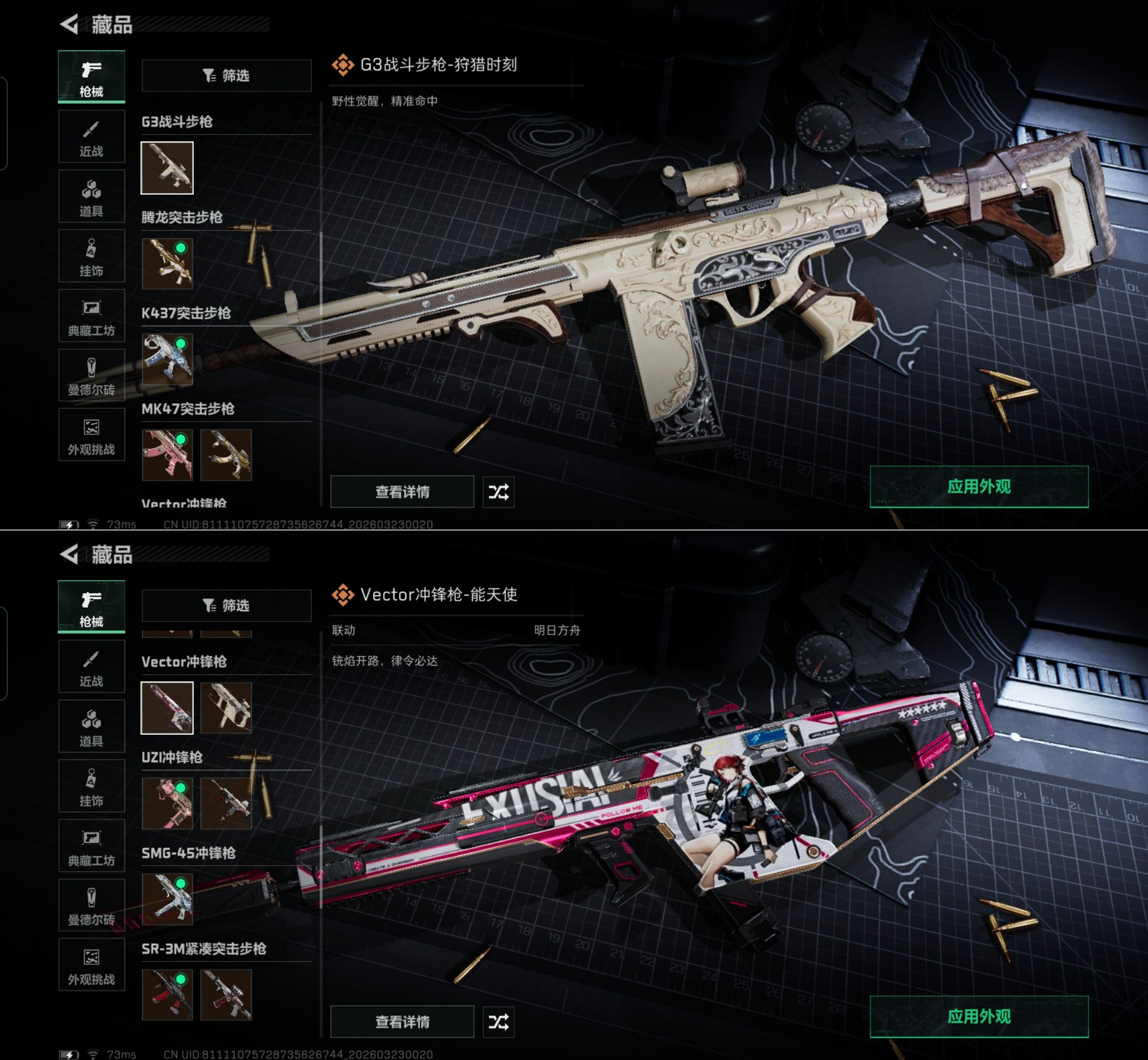View details of Vector 能天使 skin
Viewport: 1148px width, 1060px height.
(402, 1022)
